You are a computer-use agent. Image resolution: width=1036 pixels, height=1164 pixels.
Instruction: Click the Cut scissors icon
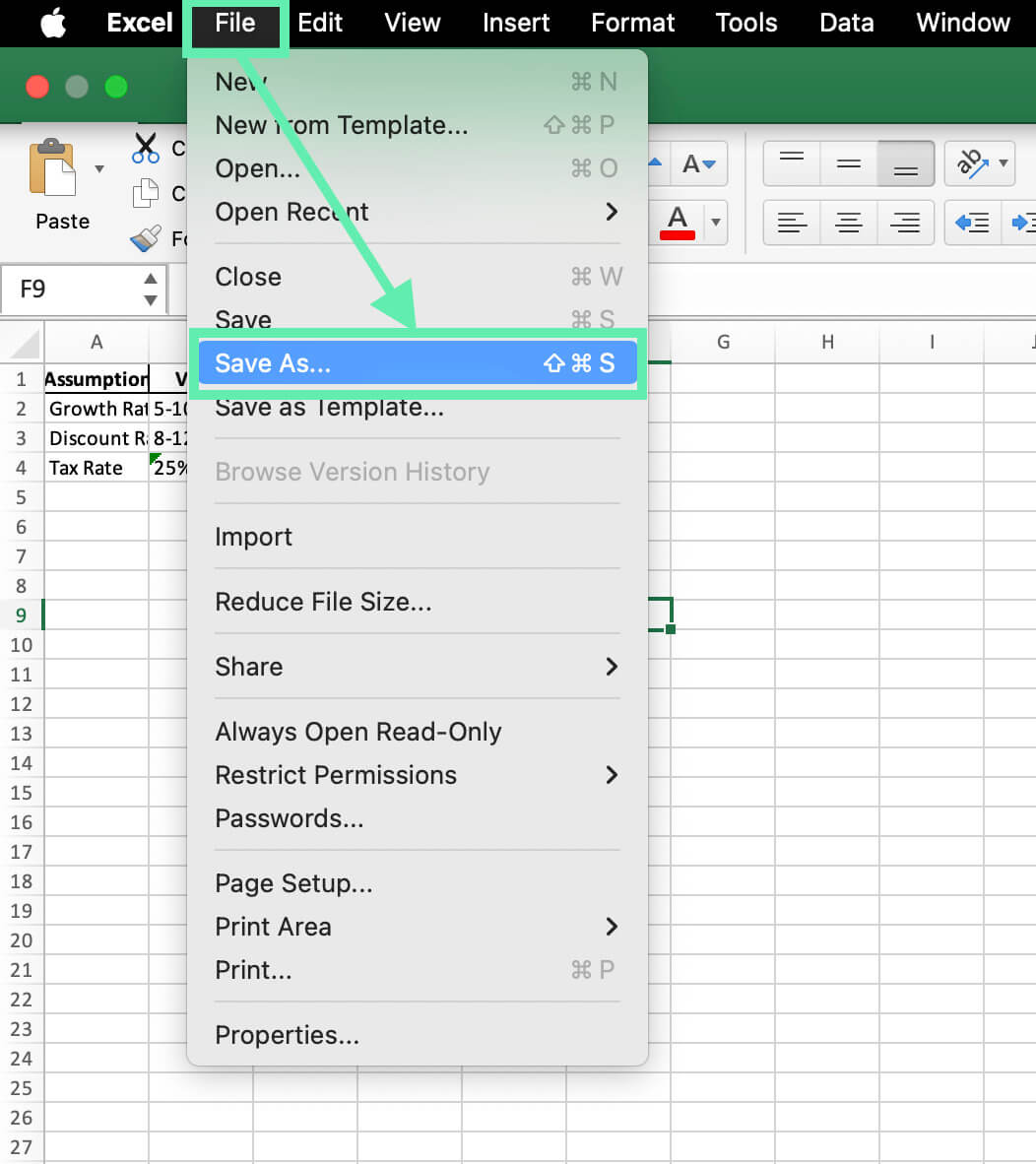[x=146, y=148]
